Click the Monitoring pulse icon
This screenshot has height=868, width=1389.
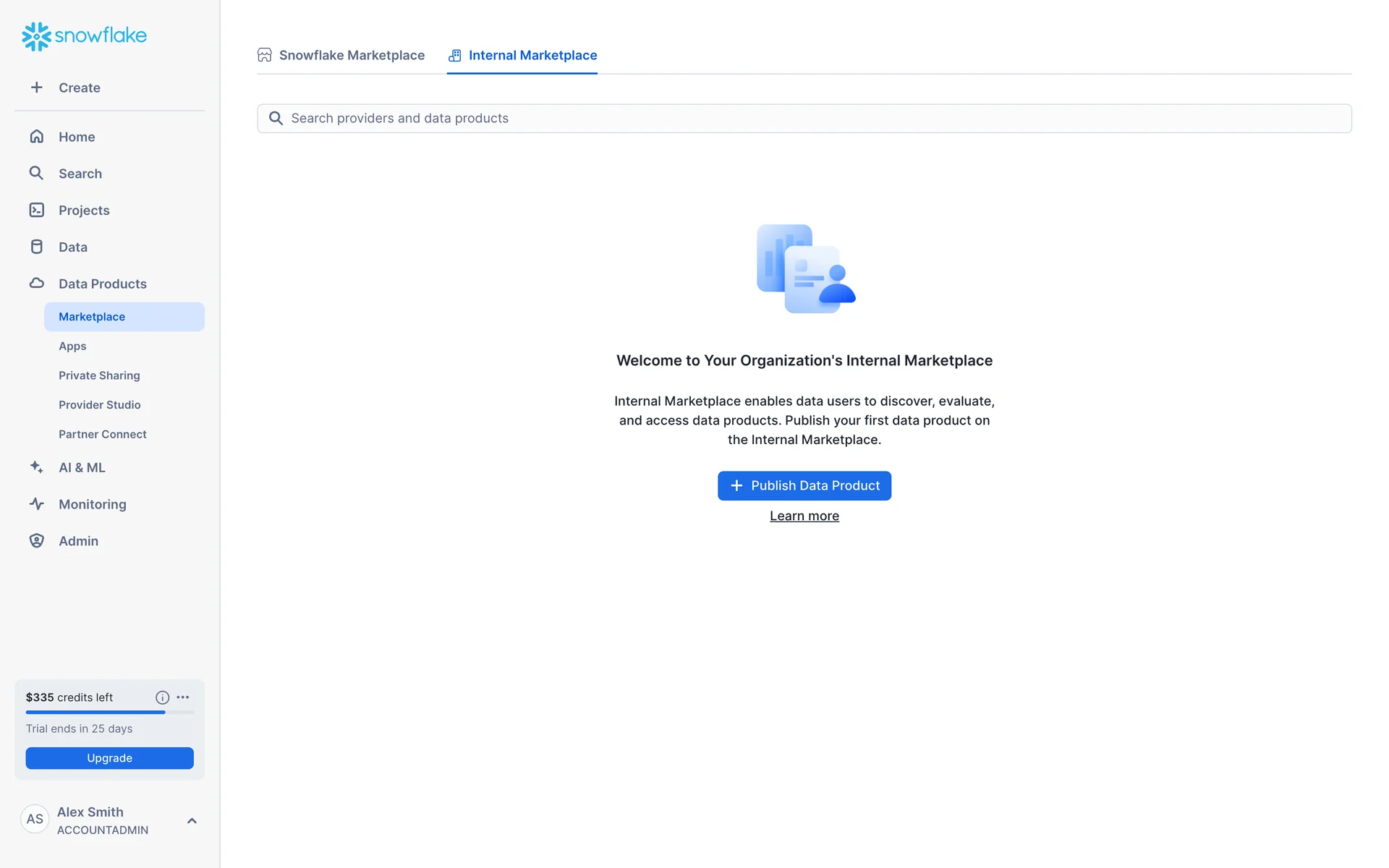coord(36,504)
